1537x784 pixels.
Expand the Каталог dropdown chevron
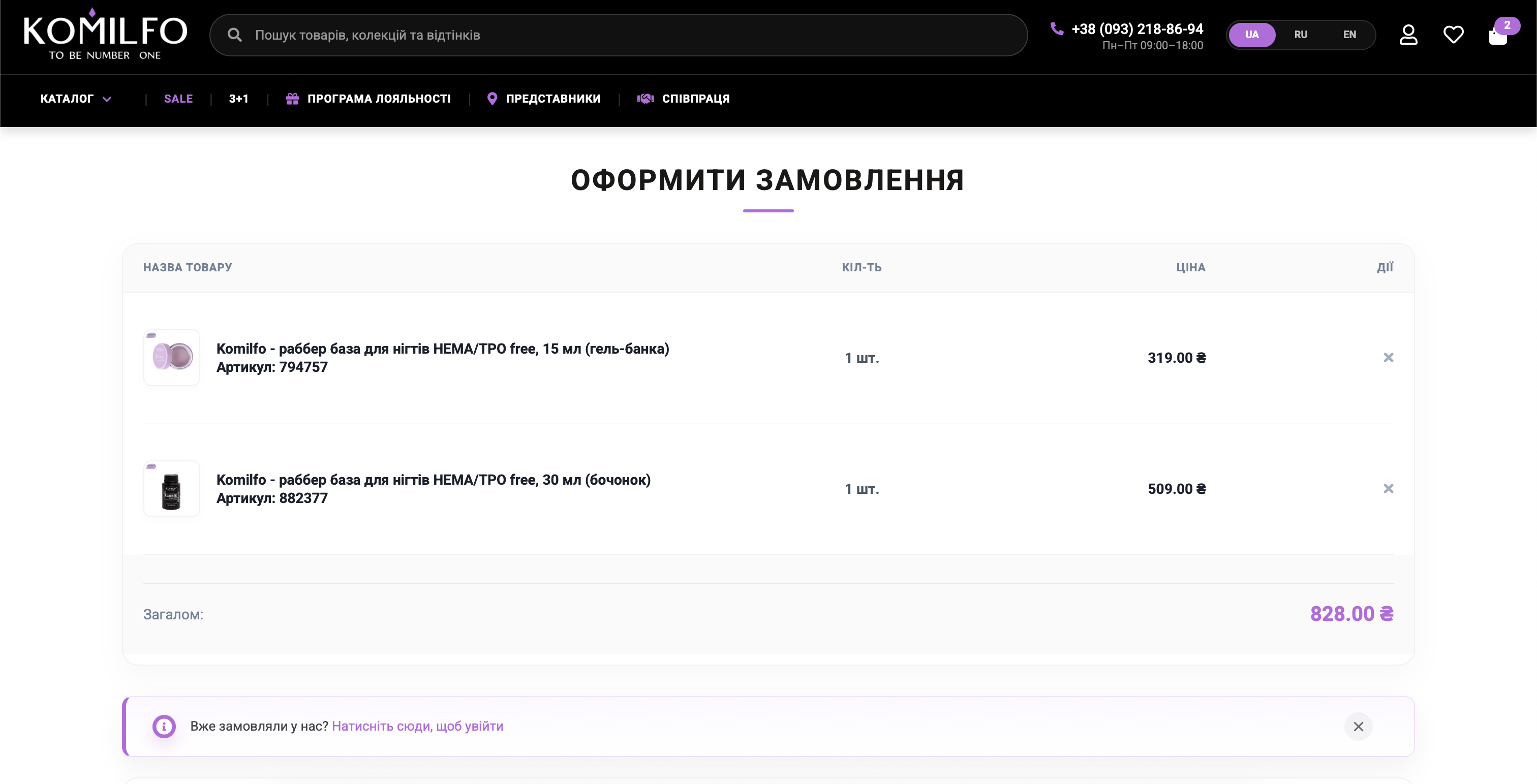pyautogui.click(x=107, y=99)
